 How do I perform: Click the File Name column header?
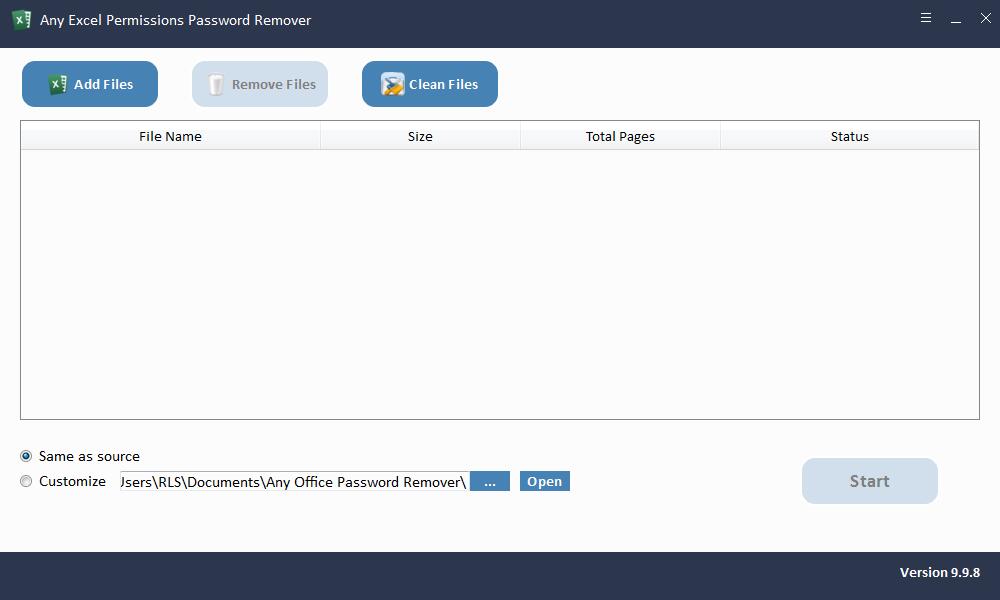[170, 136]
